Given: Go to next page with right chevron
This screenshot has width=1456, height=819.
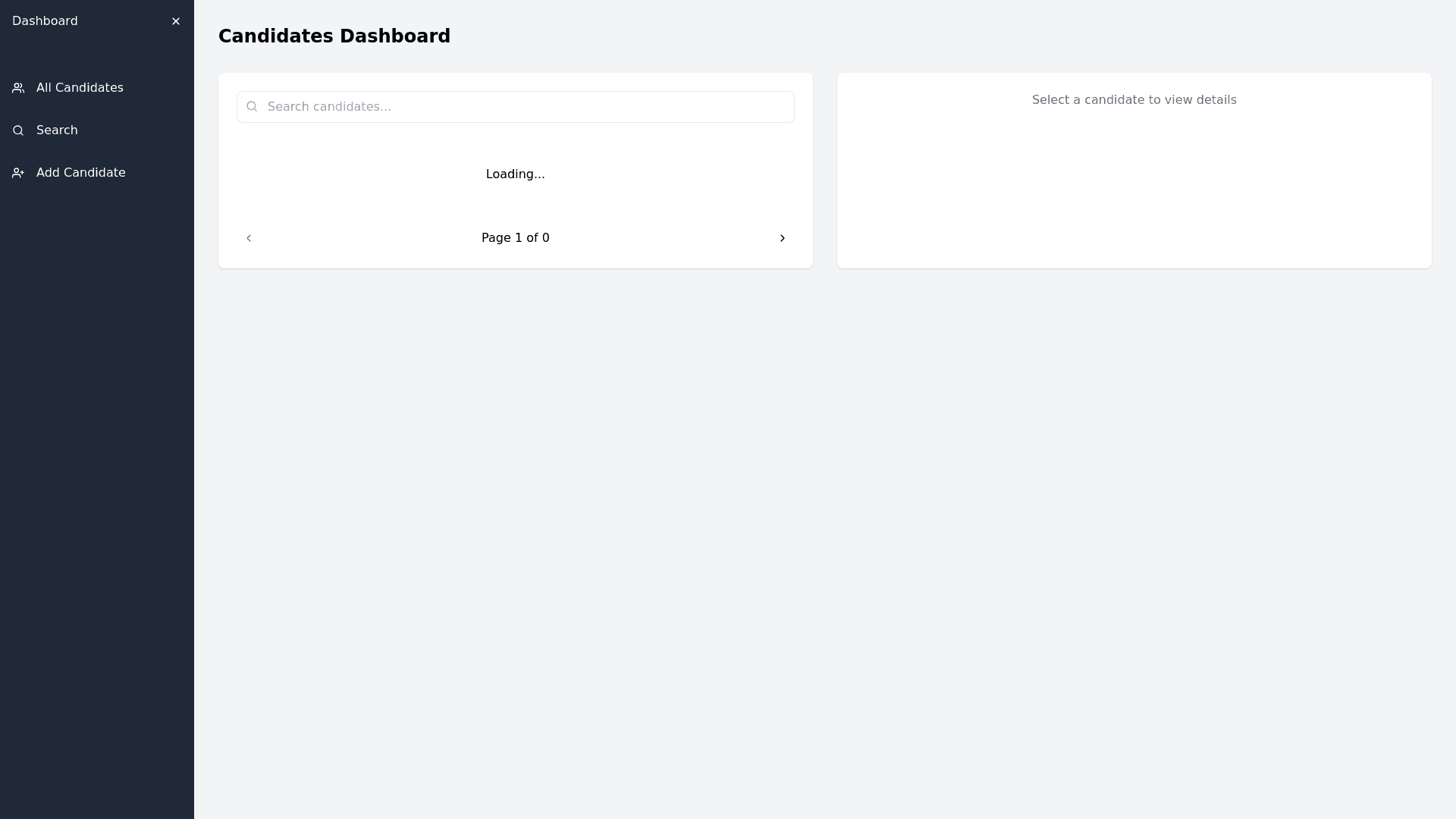Looking at the screenshot, I should coord(783,238).
